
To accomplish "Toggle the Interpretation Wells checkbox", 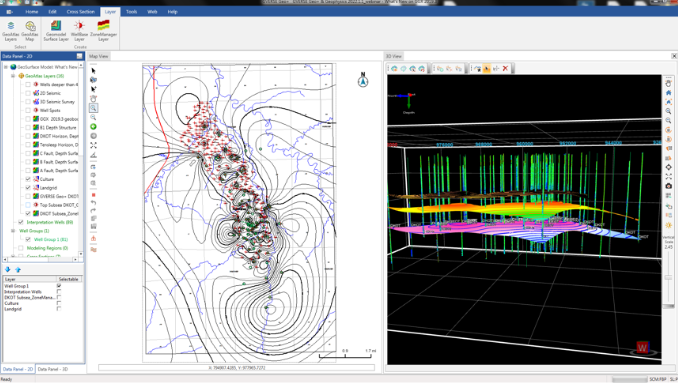I will pyautogui.click(x=21, y=222).
